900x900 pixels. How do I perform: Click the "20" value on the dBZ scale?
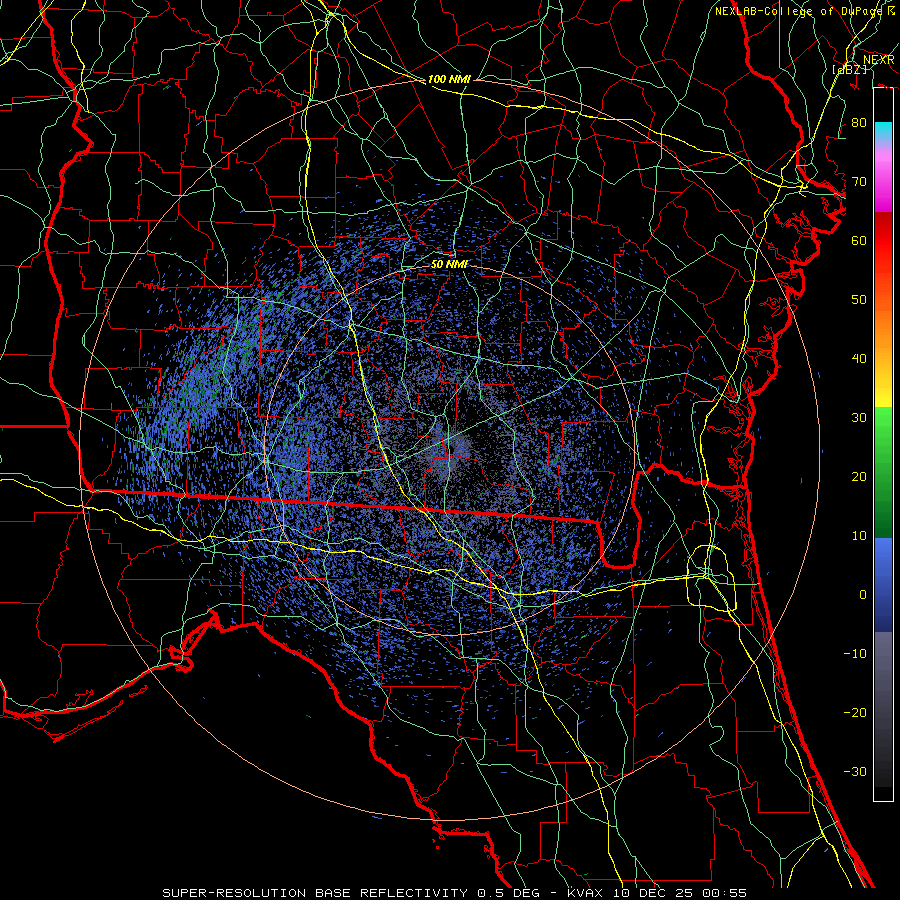pos(859,477)
